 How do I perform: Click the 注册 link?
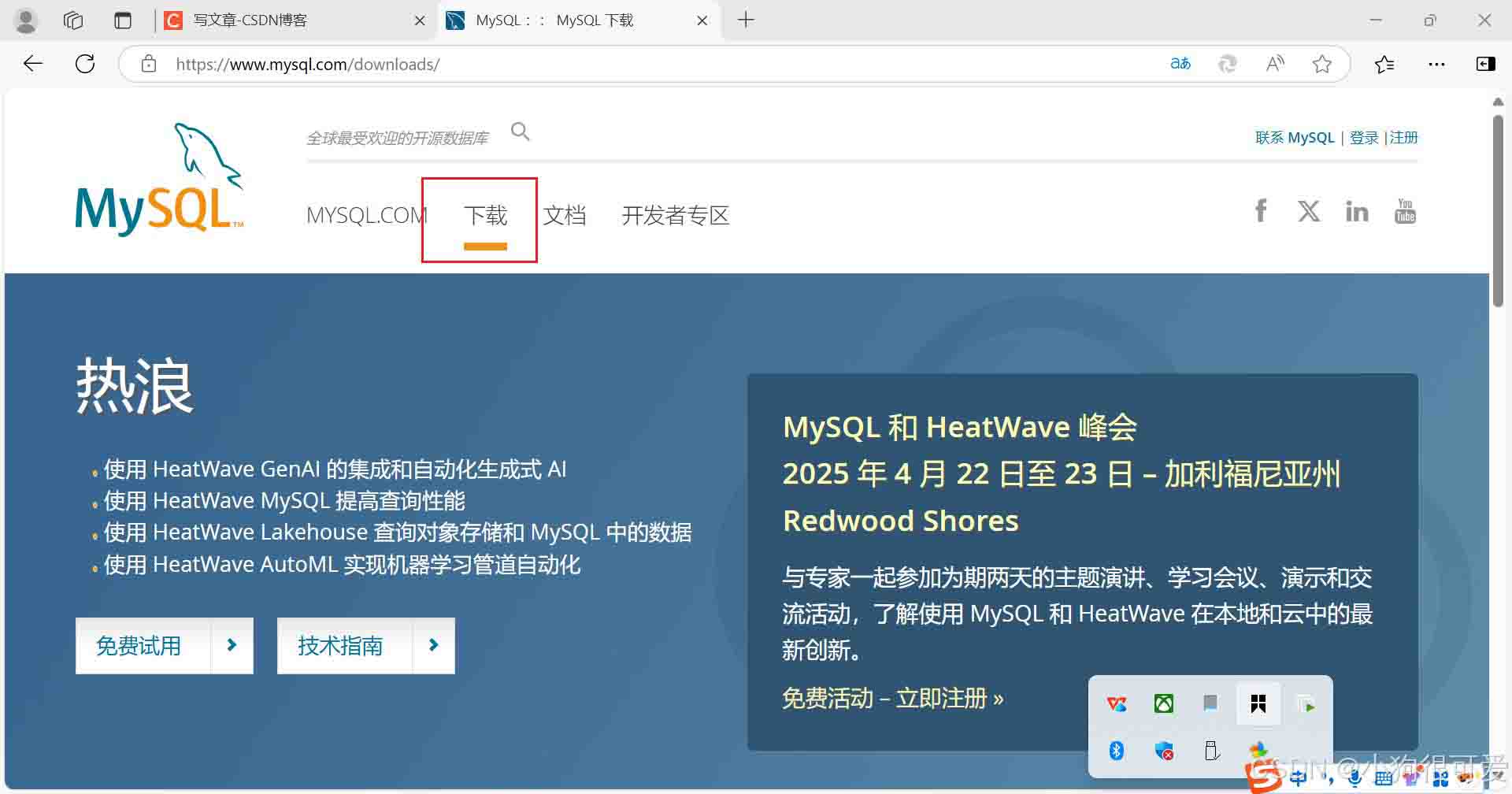pos(1403,138)
